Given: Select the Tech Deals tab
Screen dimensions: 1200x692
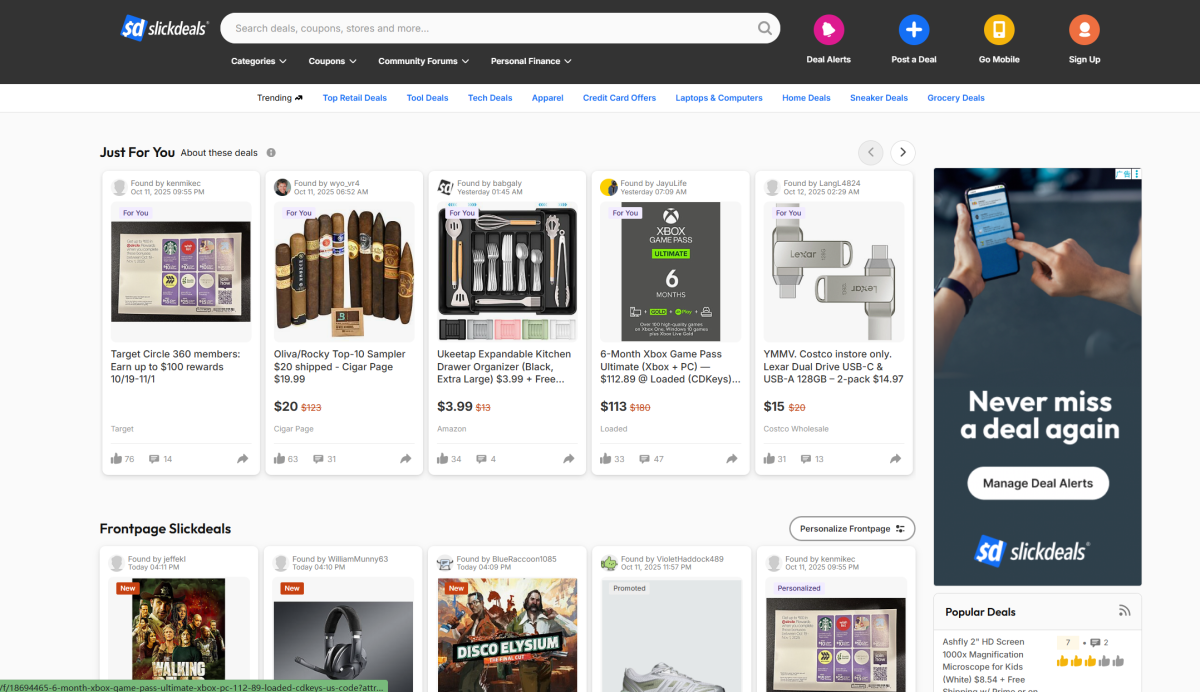Looking at the screenshot, I should click(x=490, y=98).
